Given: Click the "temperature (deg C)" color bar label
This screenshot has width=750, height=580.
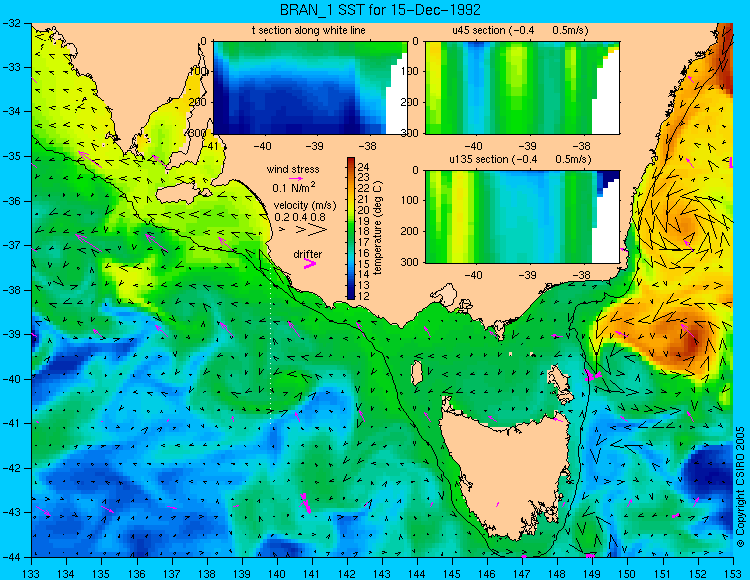Looking at the screenshot, I should point(378,228).
